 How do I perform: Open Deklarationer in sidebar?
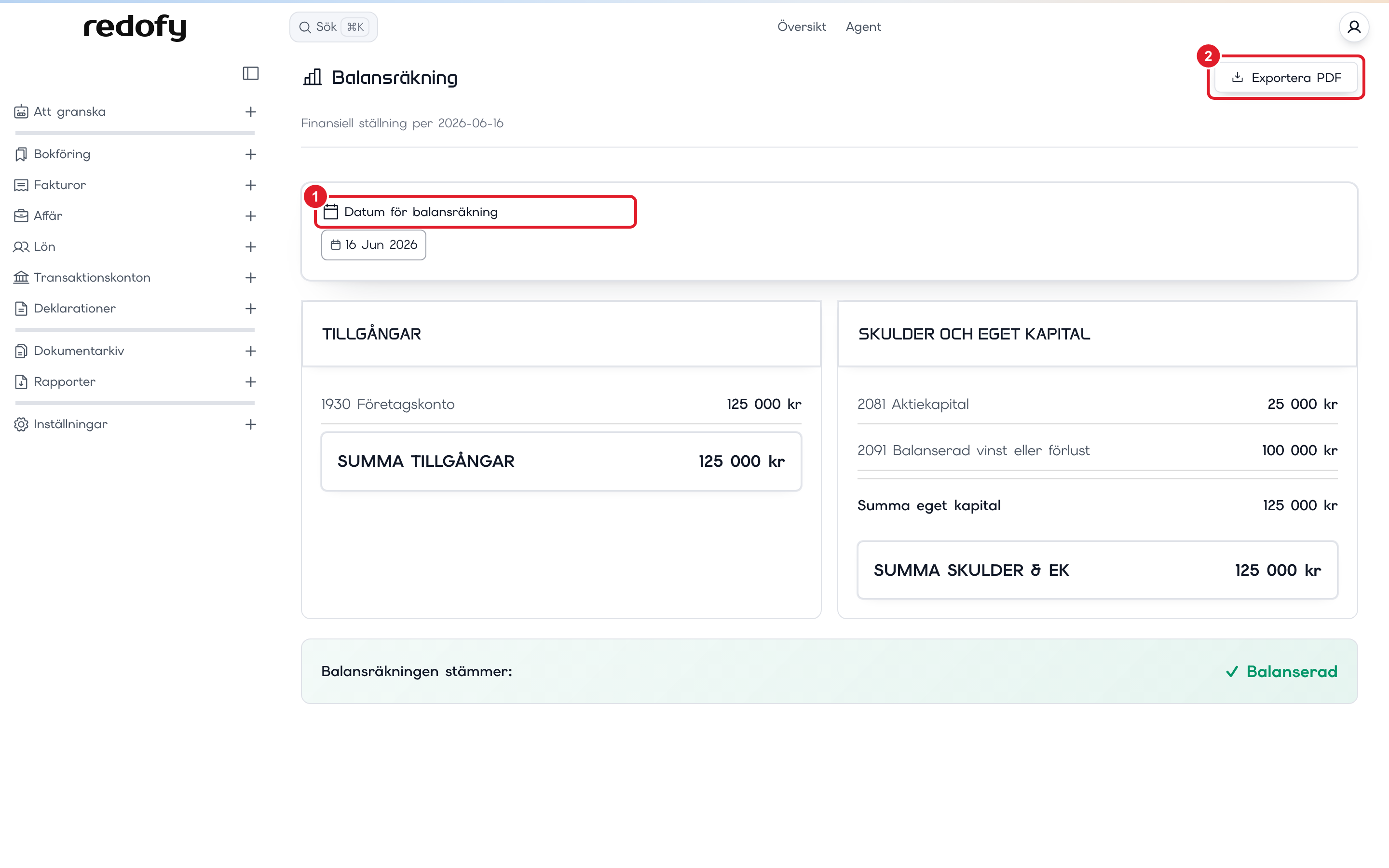(x=75, y=308)
